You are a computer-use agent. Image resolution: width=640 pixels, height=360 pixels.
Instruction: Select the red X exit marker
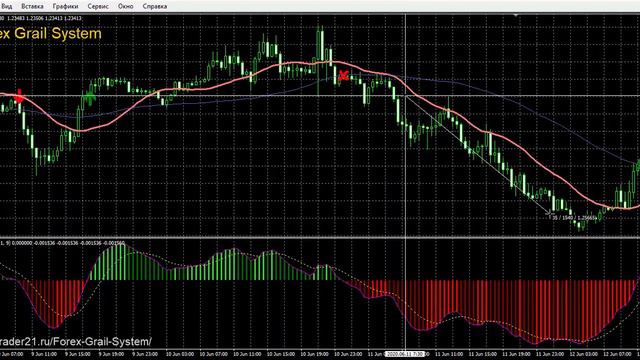[x=344, y=76]
